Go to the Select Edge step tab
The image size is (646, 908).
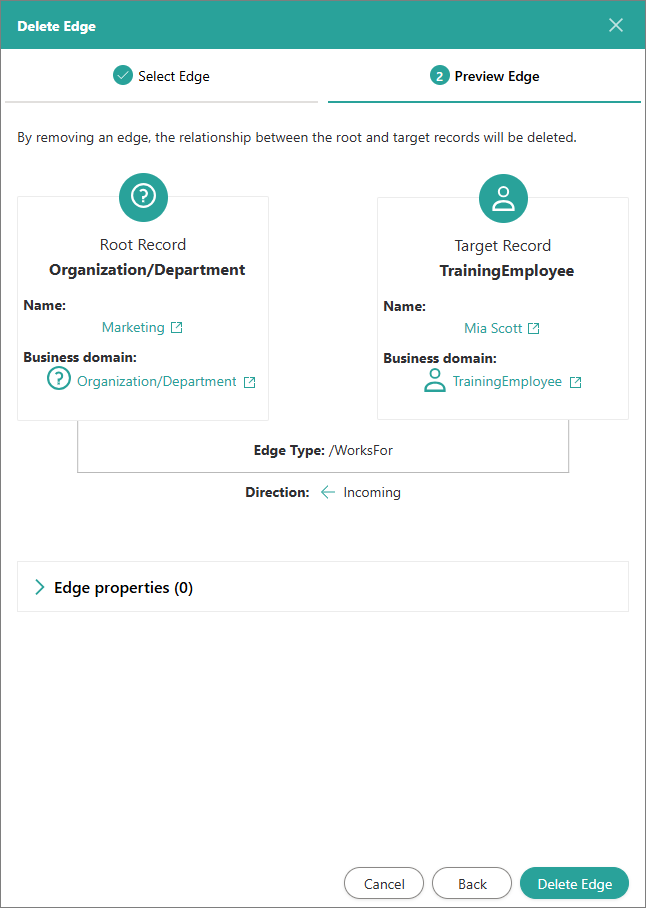point(162,76)
